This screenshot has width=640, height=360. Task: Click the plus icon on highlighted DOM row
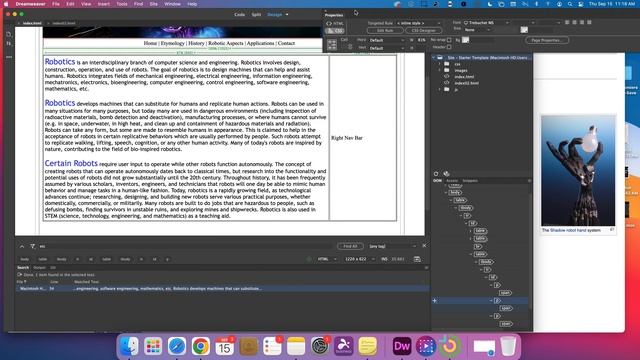pyautogui.click(x=435, y=301)
